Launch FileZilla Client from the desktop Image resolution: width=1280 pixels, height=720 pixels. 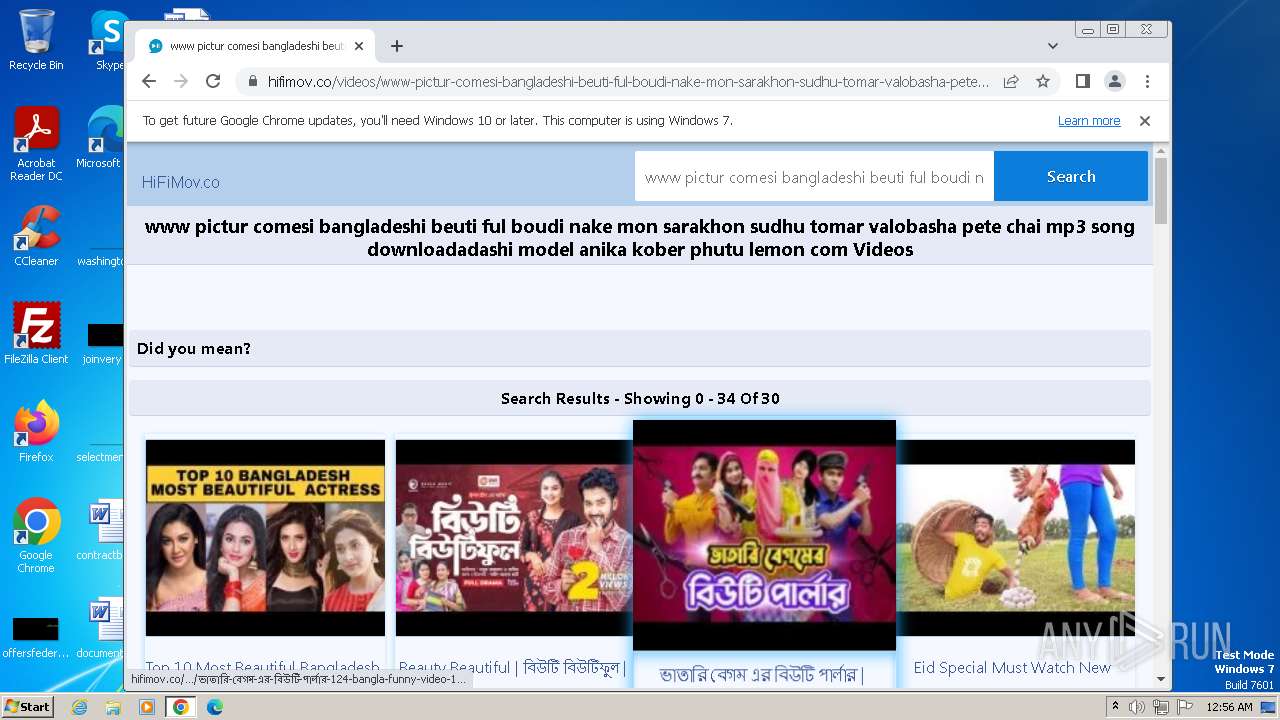click(36, 333)
